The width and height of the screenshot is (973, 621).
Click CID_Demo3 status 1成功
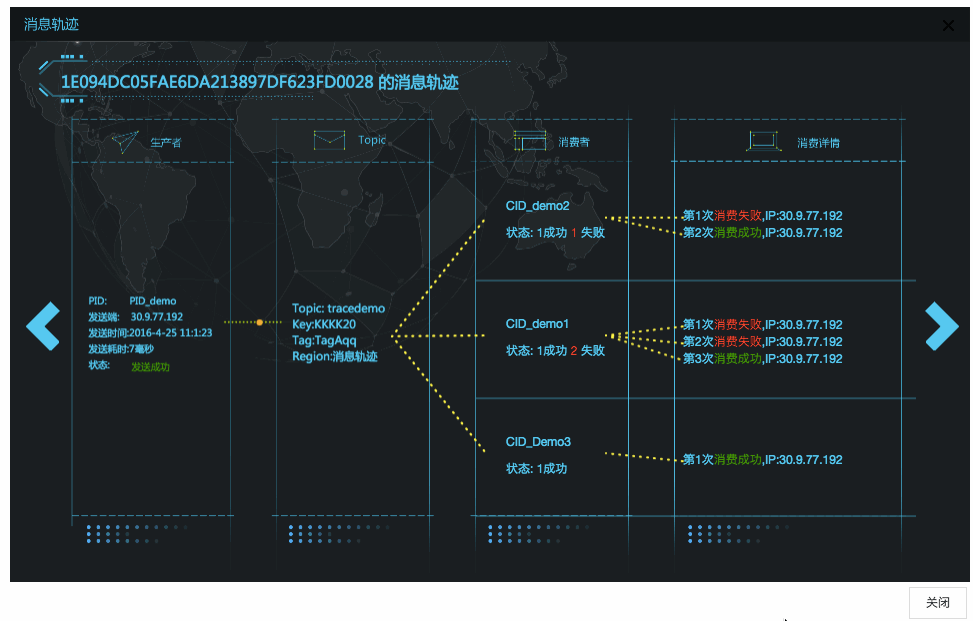(536, 468)
